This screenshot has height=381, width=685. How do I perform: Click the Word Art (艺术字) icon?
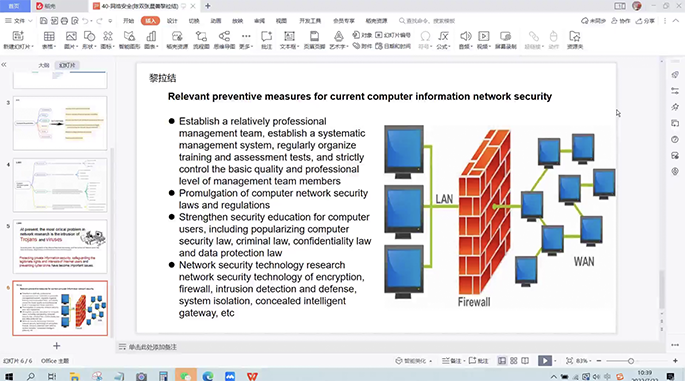(339, 40)
